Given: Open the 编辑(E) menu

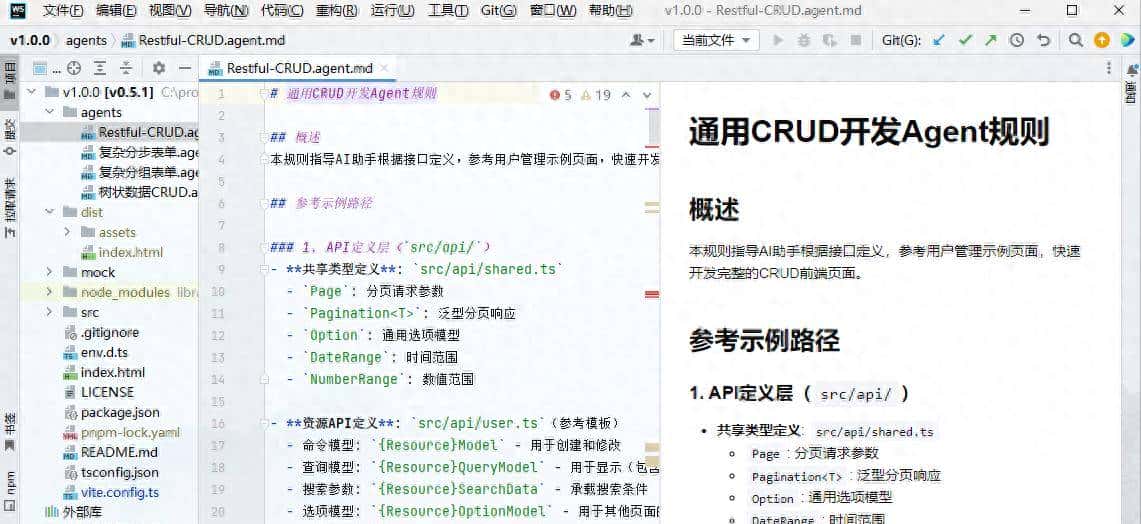Looking at the screenshot, I should click(x=116, y=11).
